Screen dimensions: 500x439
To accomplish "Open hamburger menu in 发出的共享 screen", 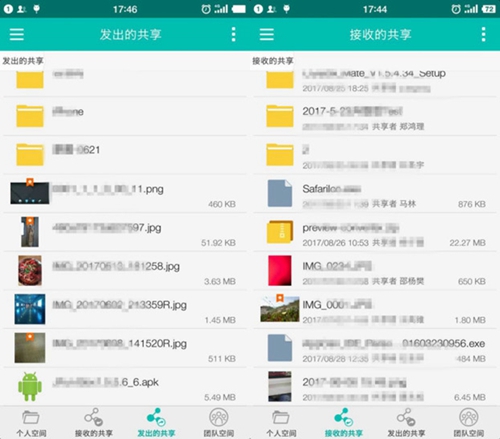I will 16,34.
